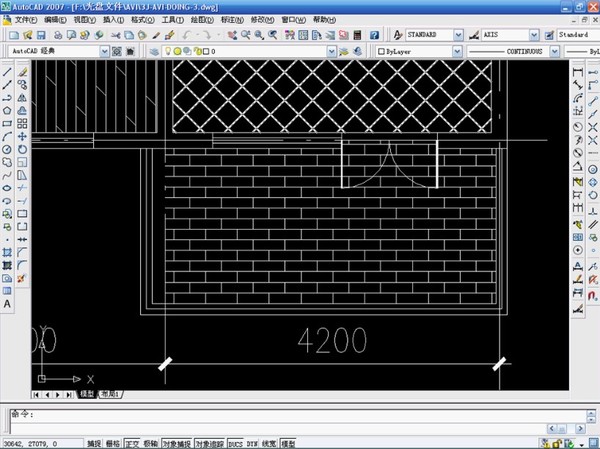Screen dimensions: 600x449
Task: Activate the Pan realtime tool
Action: pyautogui.click(x=232, y=35)
